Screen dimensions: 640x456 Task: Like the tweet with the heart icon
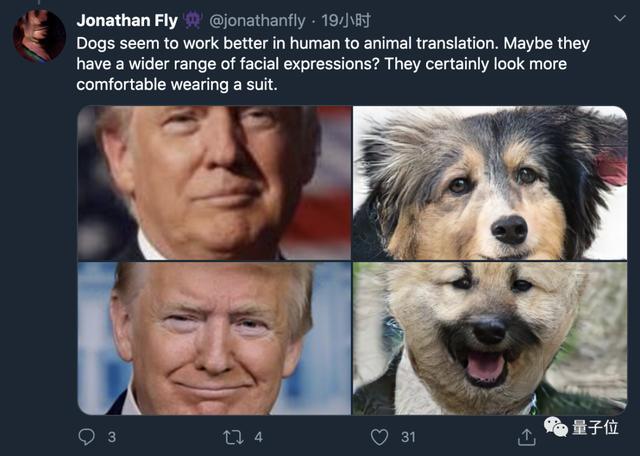379,437
